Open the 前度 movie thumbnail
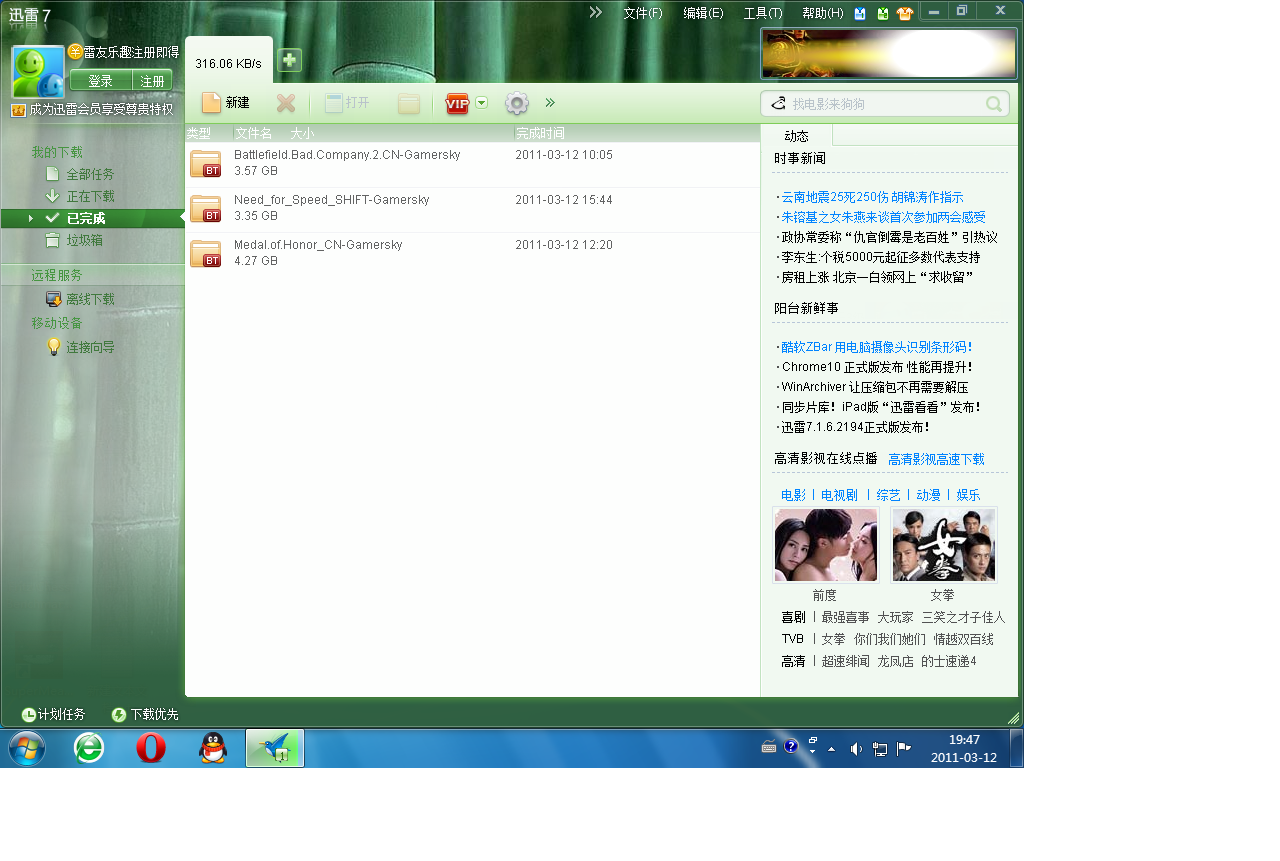Image resolution: width=1280 pixels, height=861 pixels. click(x=825, y=545)
